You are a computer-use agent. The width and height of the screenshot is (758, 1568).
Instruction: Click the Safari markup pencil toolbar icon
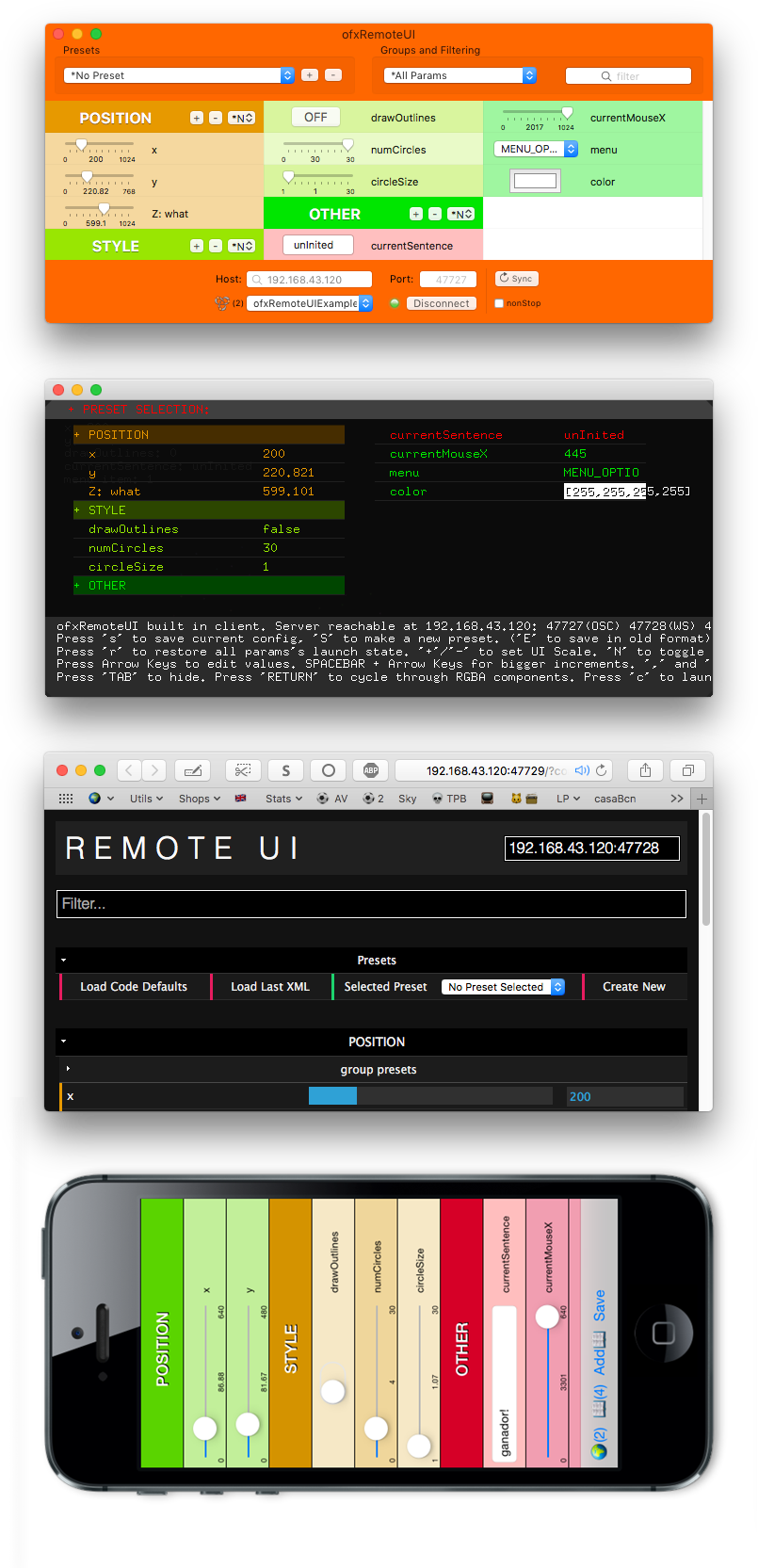pyautogui.click(x=193, y=770)
